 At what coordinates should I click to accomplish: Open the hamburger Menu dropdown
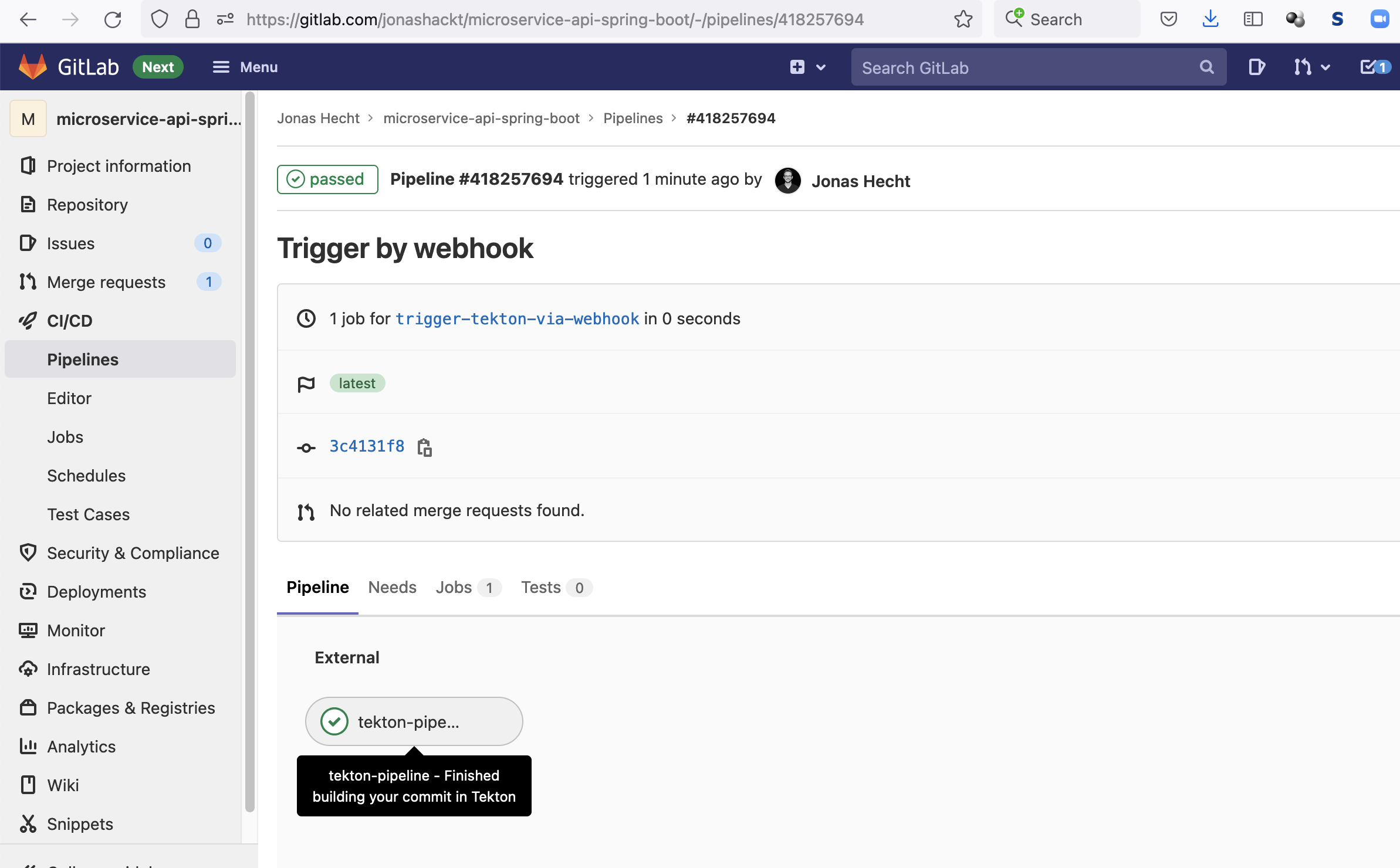(x=245, y=67)
